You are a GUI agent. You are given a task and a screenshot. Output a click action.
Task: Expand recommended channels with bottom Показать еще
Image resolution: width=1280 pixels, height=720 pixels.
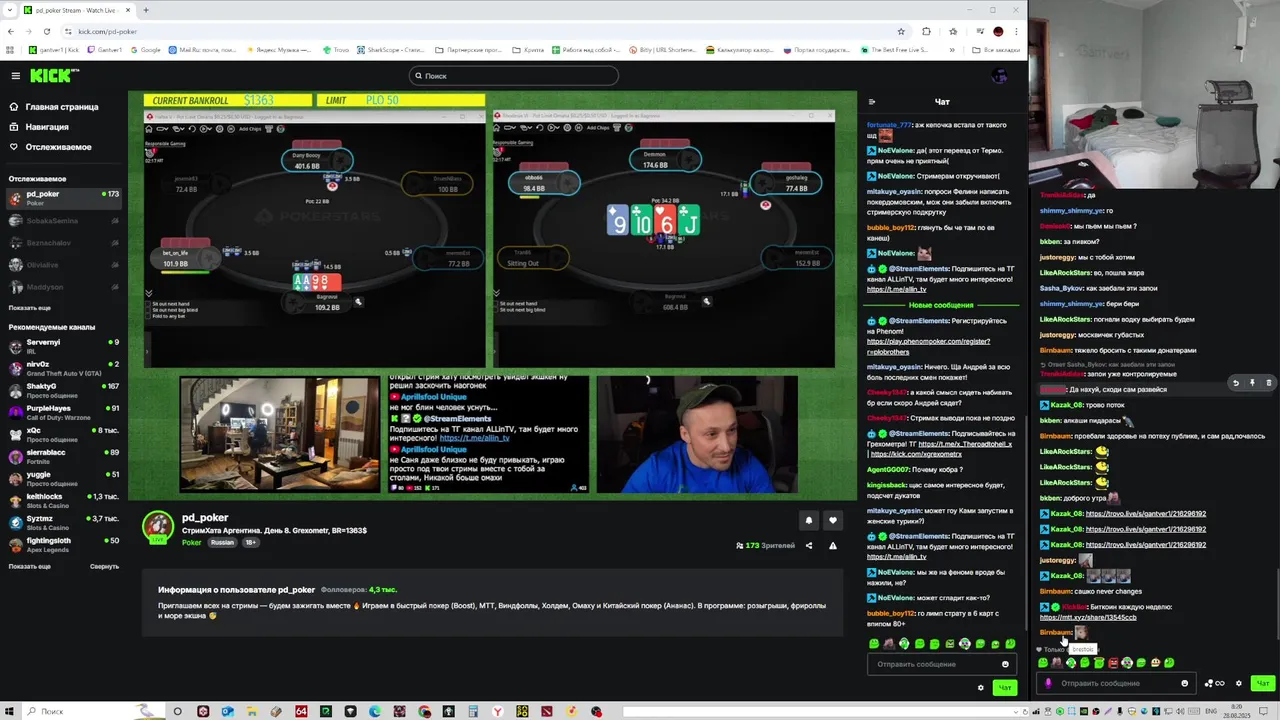[29, 566]
